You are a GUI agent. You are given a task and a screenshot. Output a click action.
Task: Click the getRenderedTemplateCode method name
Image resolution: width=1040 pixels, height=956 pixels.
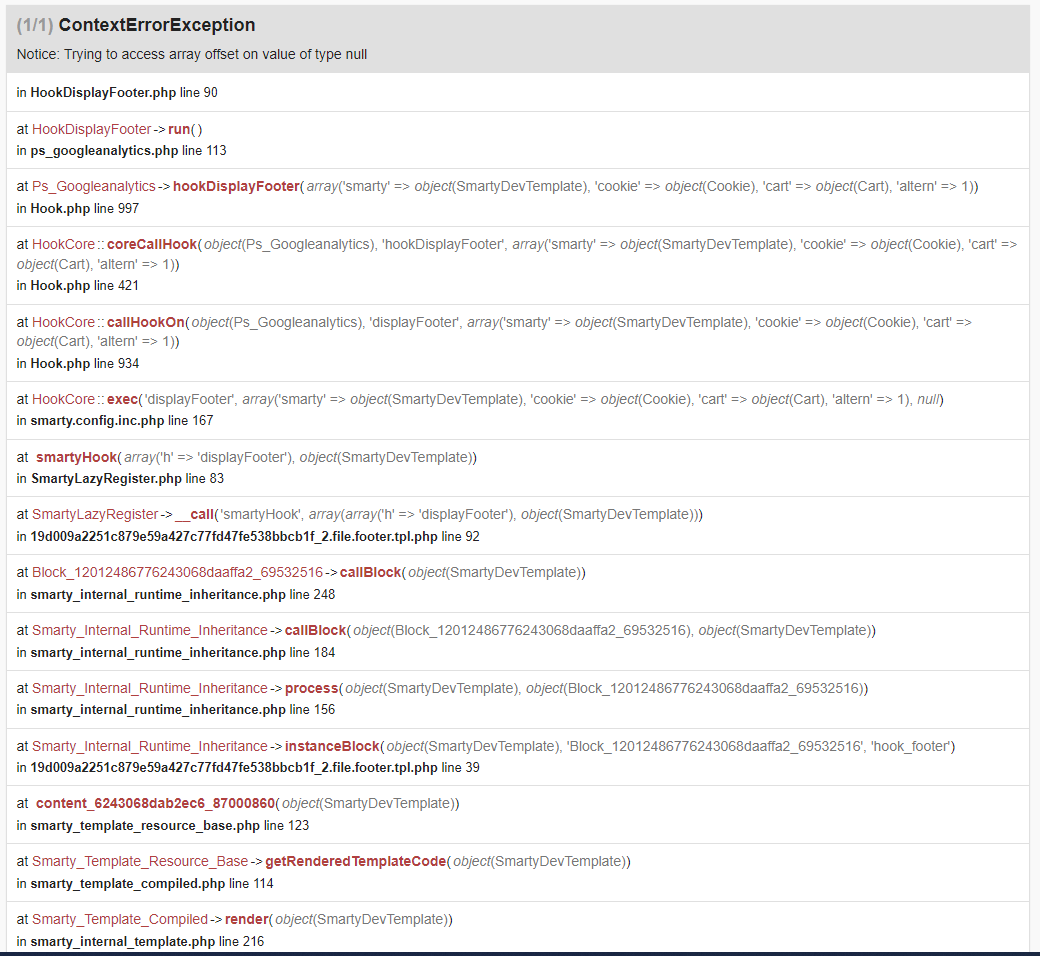click(x=356, y=862)
